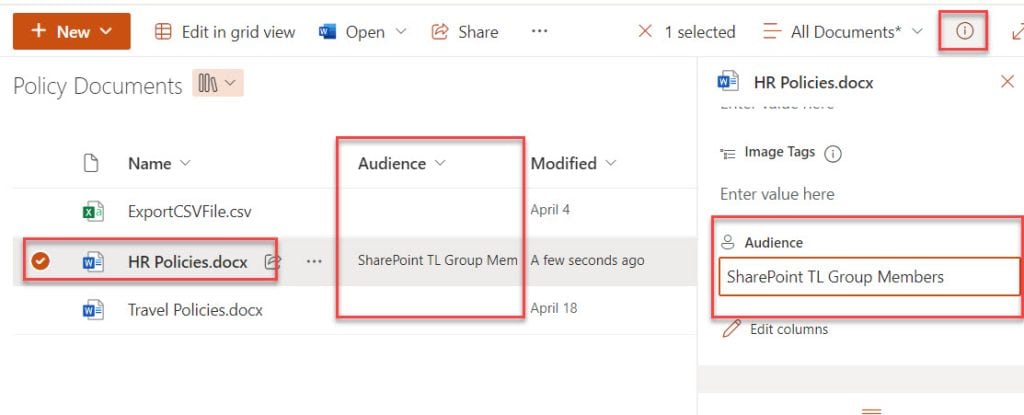Click share icon on HR Policies.docx row
This screenshot has height=415, width=1024.
click(x=272, y=262)
